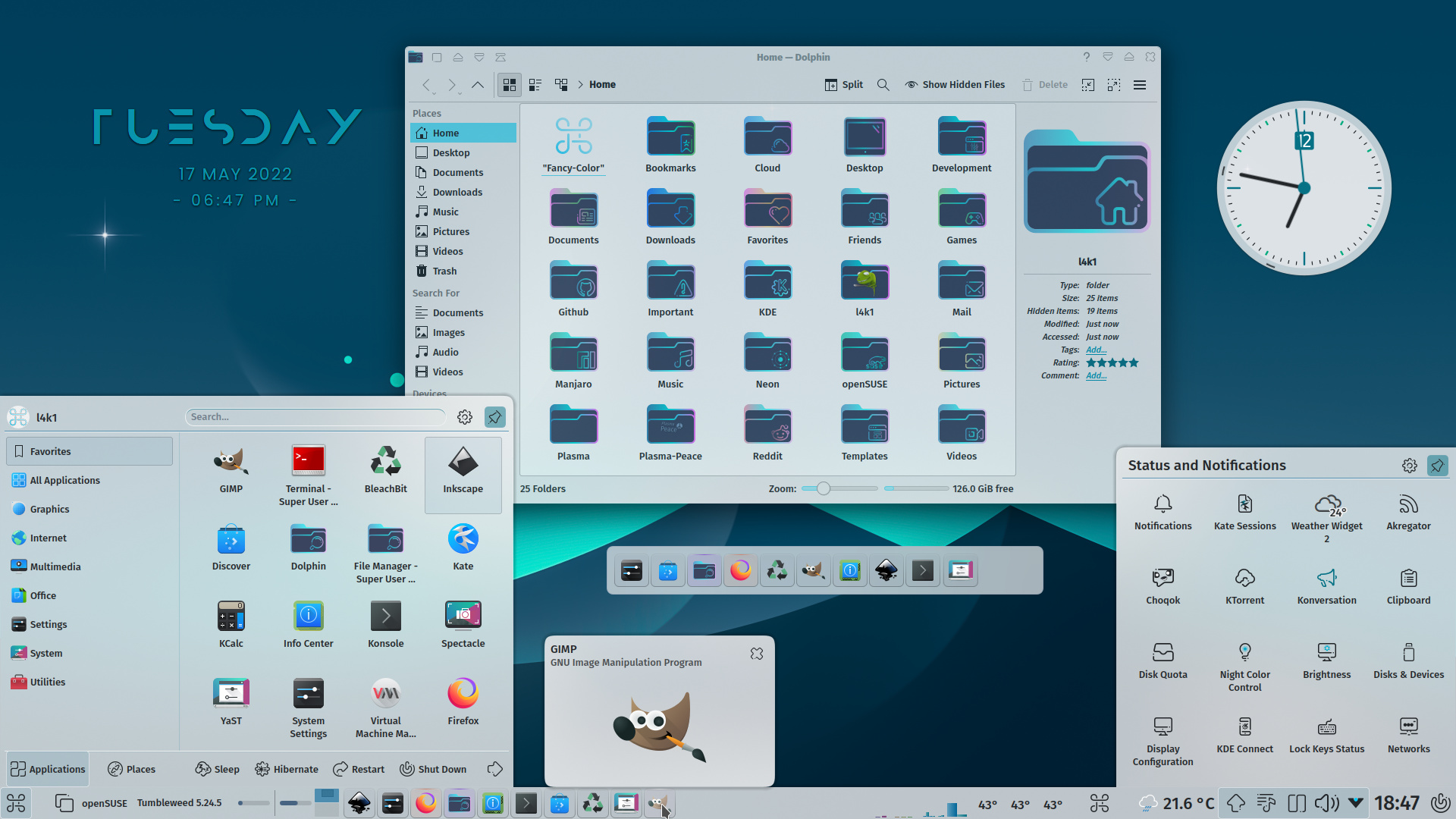Open the Github folder in Dolphin
The width and height of the screenshot is (1456, 819).
(573, 289)
